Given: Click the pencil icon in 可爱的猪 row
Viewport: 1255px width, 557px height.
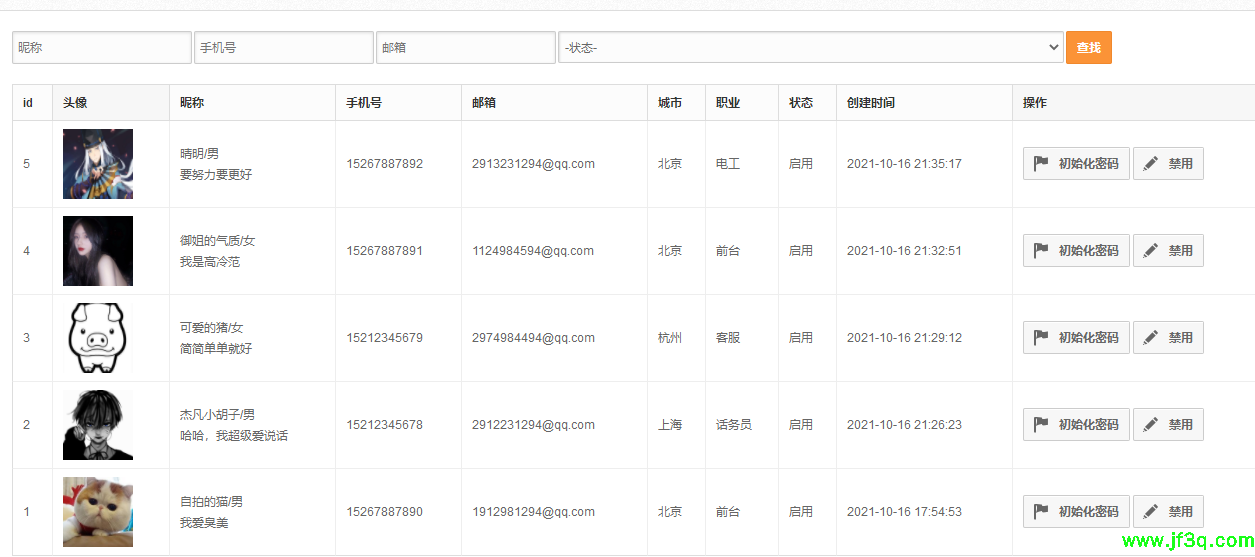Looking at the screenshot, I should click(1151, 338).
